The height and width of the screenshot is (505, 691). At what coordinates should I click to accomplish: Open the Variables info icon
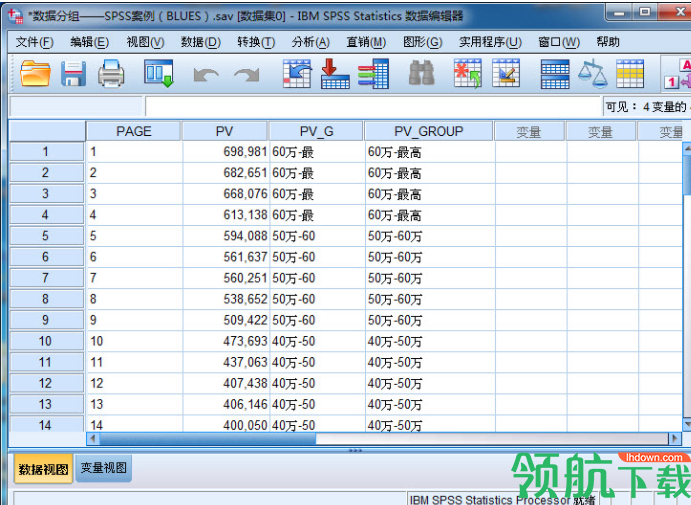point(373,74)
